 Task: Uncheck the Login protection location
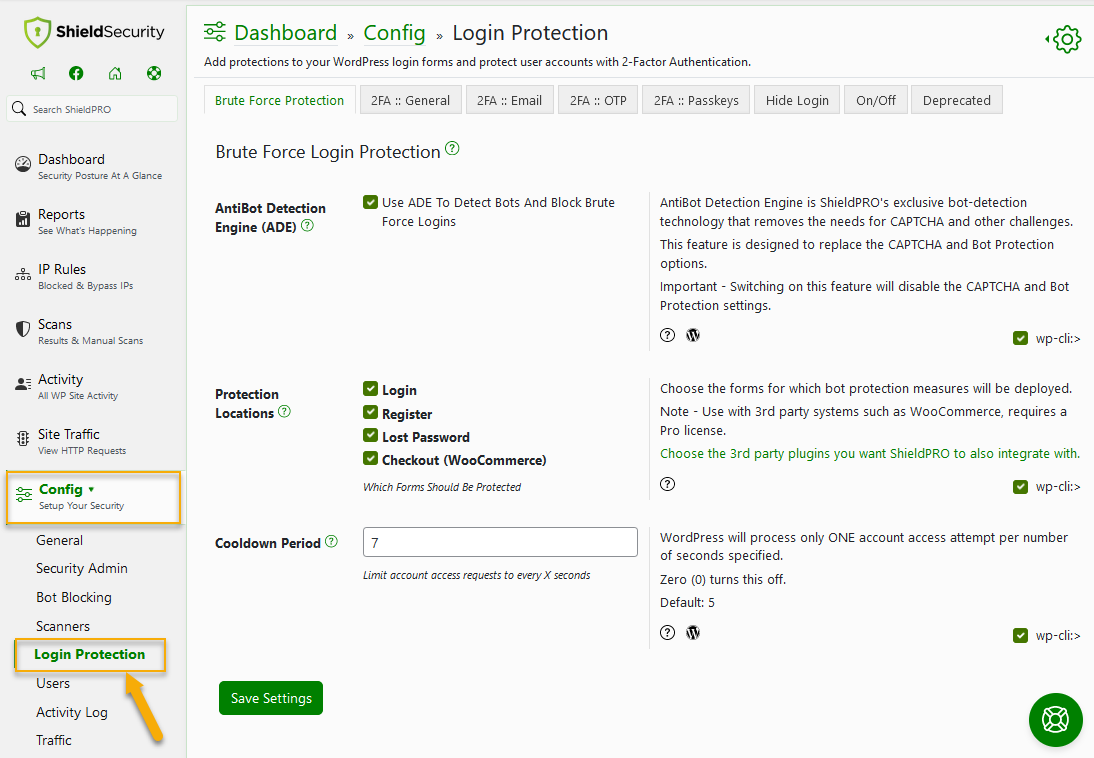coord(370,389)
